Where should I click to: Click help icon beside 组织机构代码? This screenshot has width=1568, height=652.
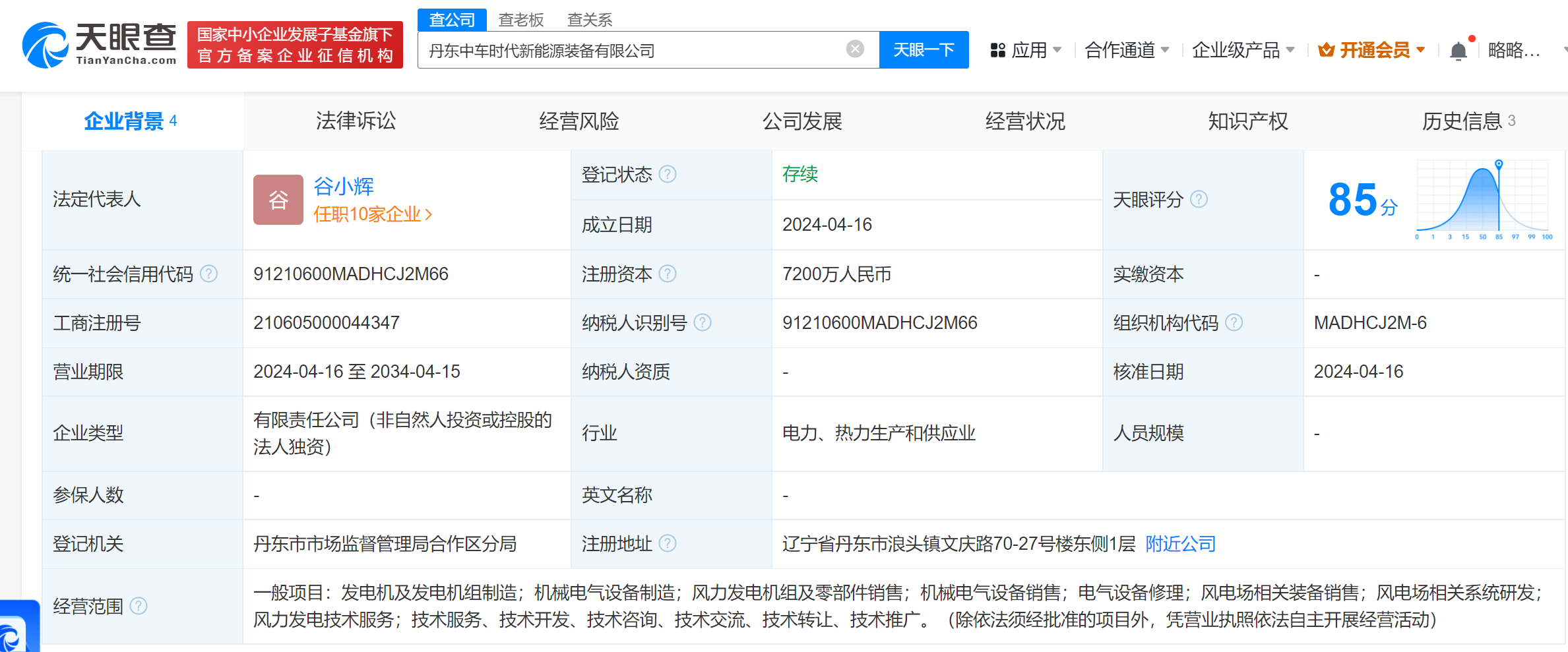(1234, 322)
